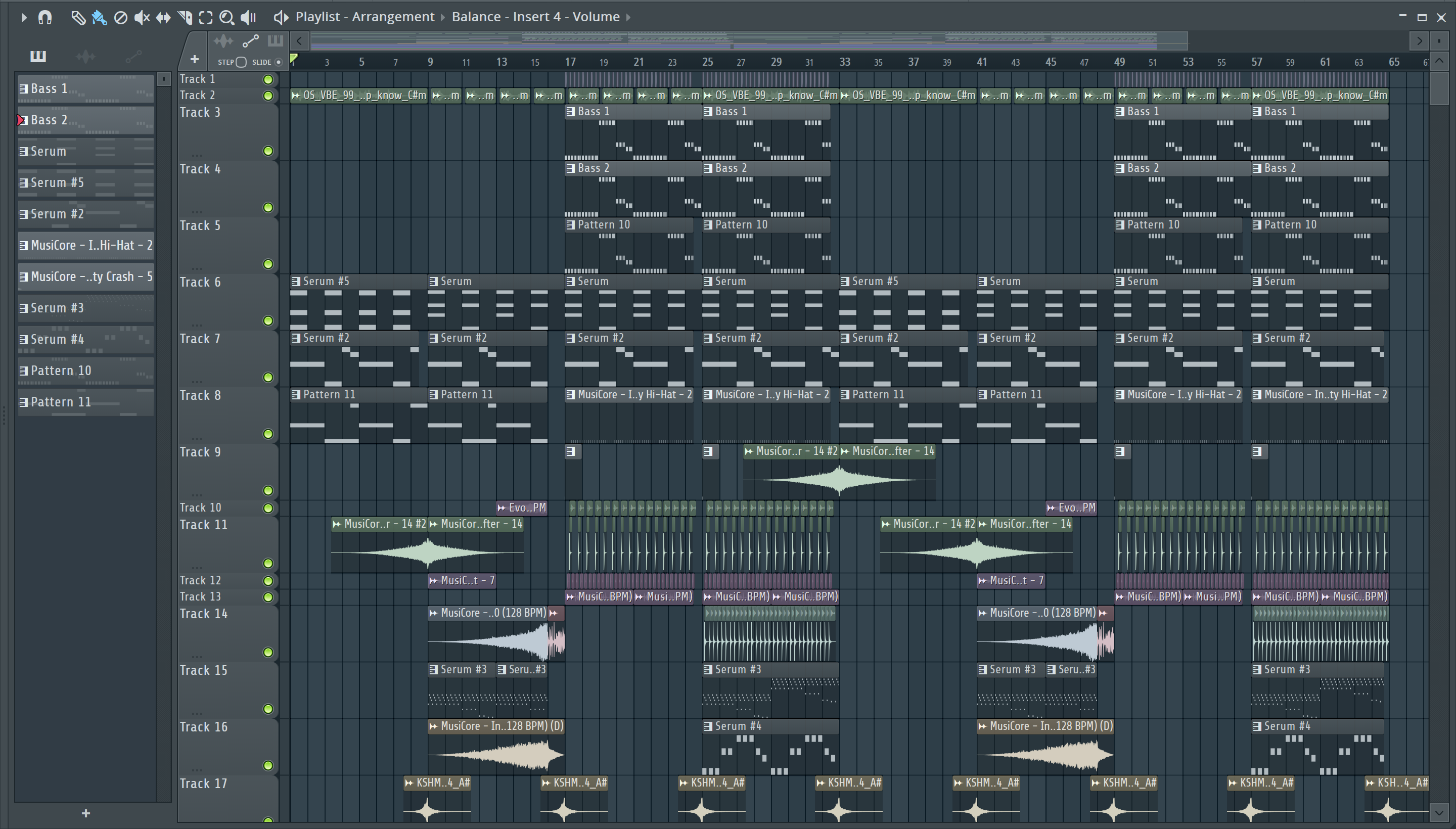
Task: Add a new track with plus button
Action: pos(194,59)
